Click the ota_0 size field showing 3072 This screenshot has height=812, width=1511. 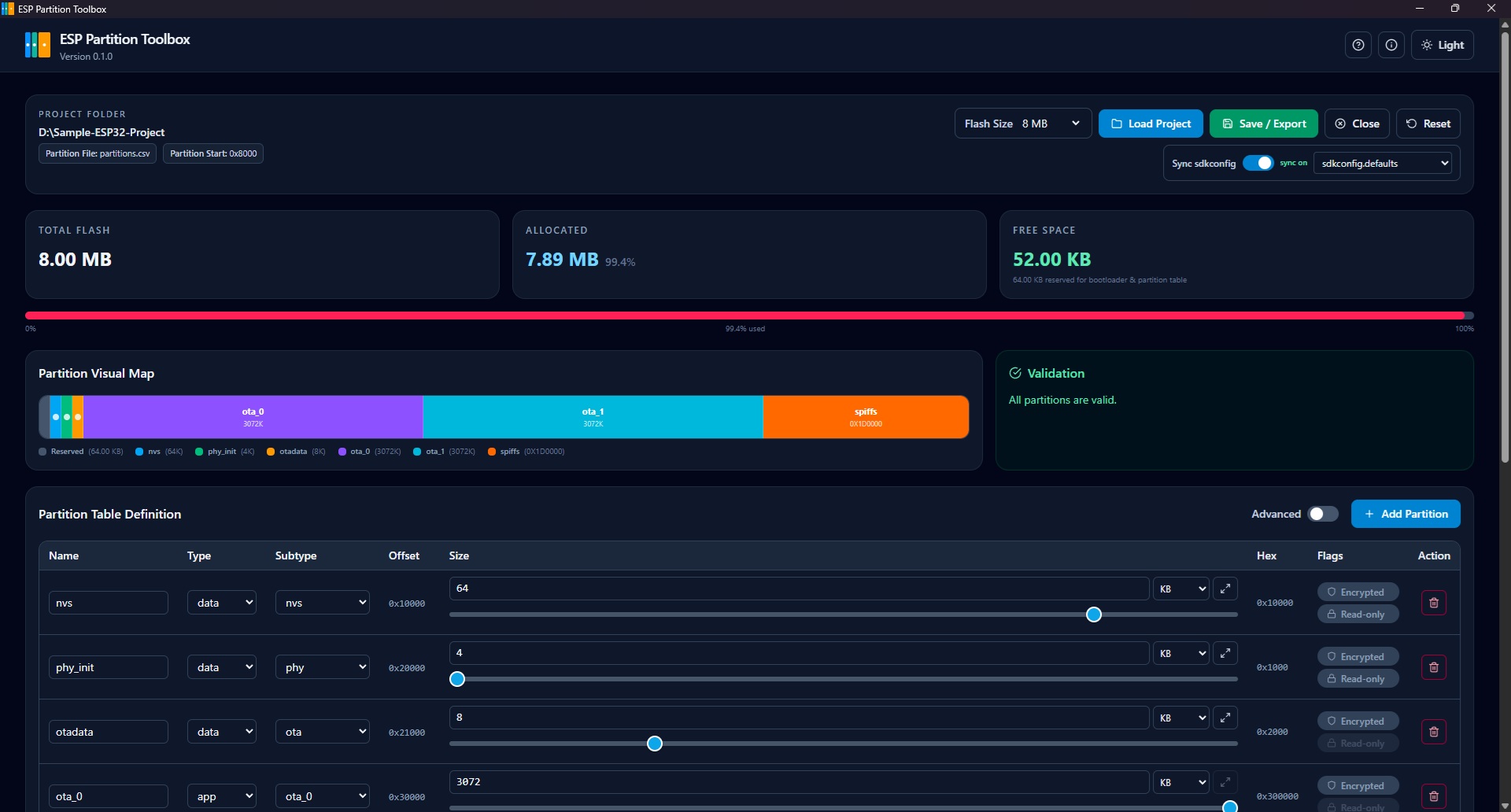800,782
